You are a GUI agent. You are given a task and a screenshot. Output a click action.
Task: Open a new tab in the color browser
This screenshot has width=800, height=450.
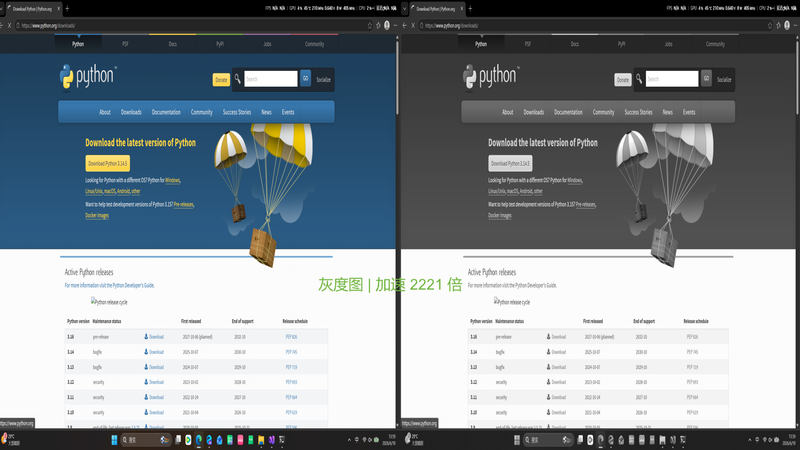67,8
